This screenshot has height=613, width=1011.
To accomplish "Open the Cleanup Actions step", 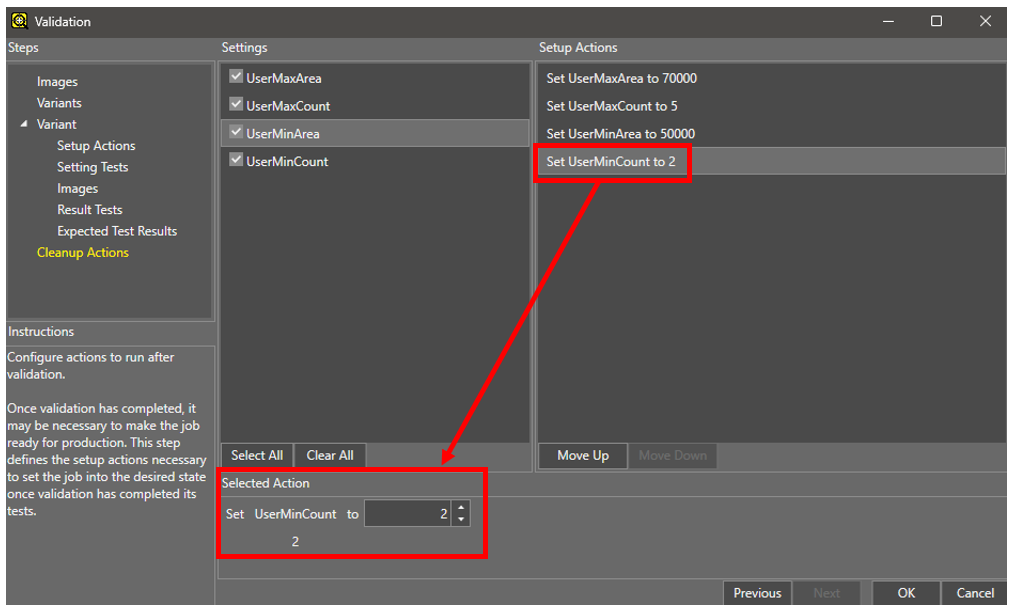I will (x=83, y=253).
